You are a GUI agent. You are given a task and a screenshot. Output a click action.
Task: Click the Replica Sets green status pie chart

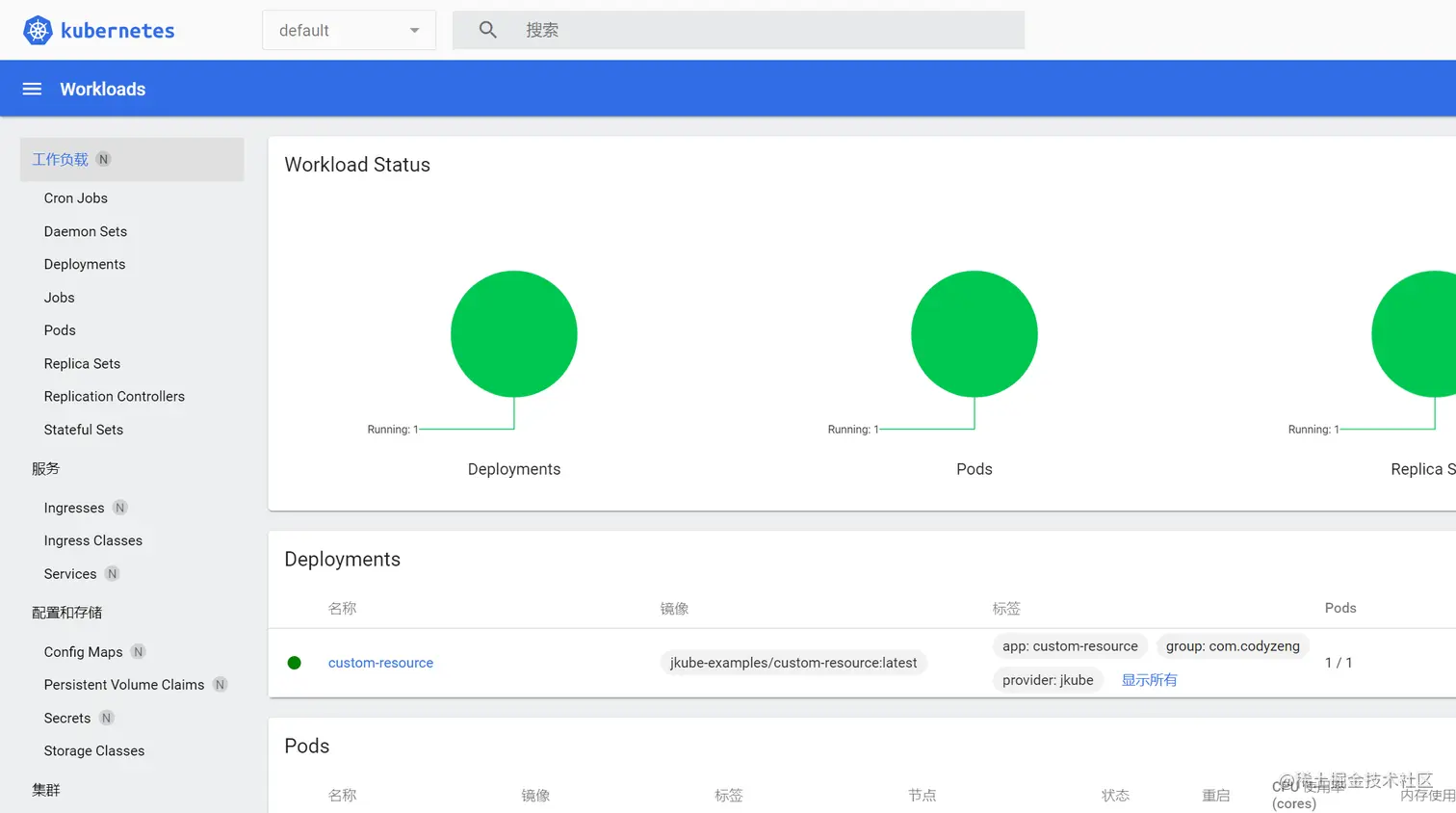(x=1414, y=334)
